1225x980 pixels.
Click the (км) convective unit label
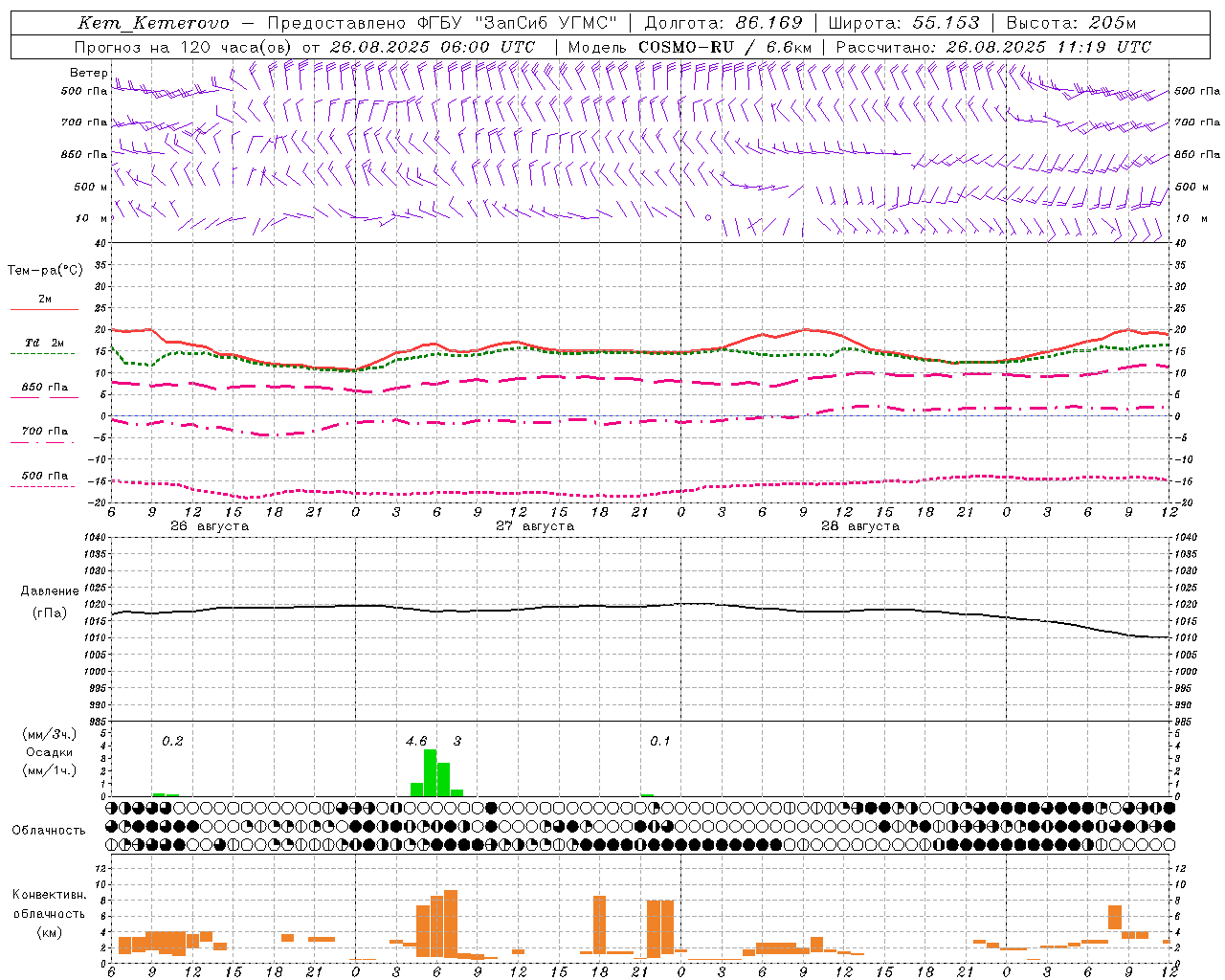(x=49, y=932)
